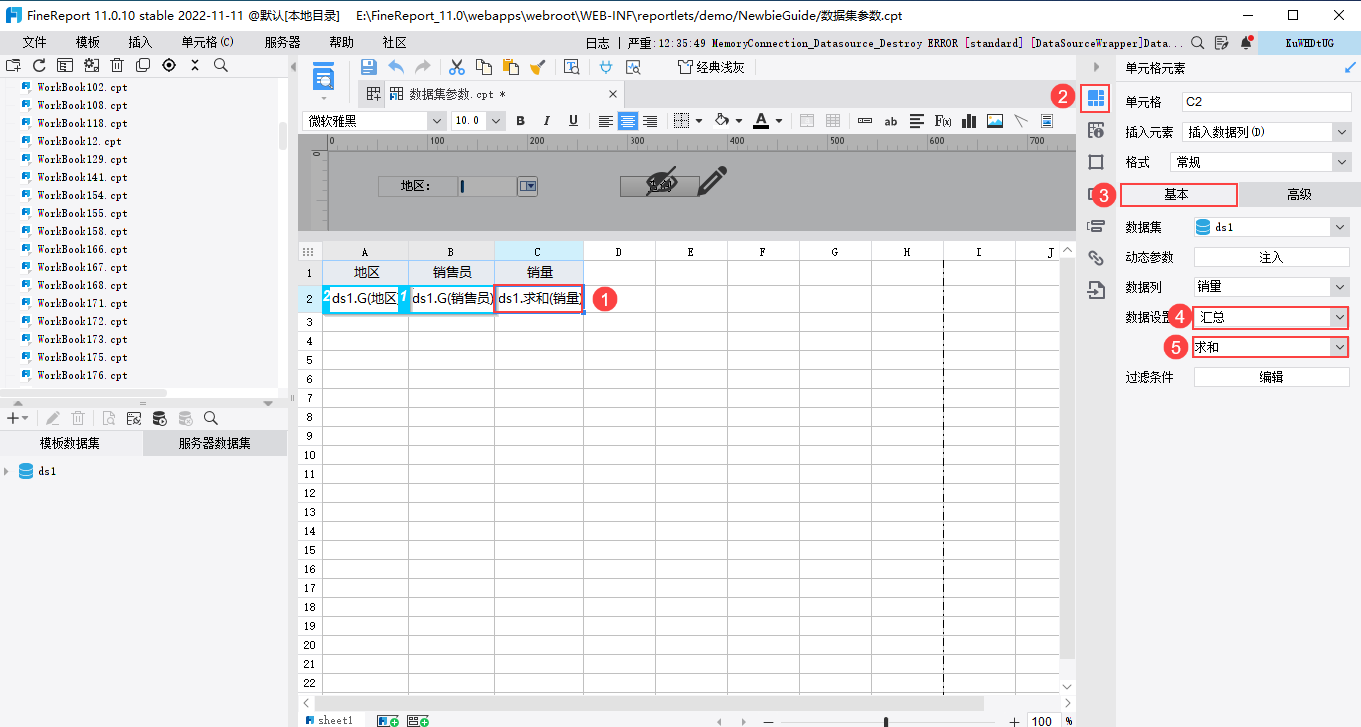Click the insert formula F(x) icon
The image size is (1361, 727).
pyautogui.click(x=942, y=121)
